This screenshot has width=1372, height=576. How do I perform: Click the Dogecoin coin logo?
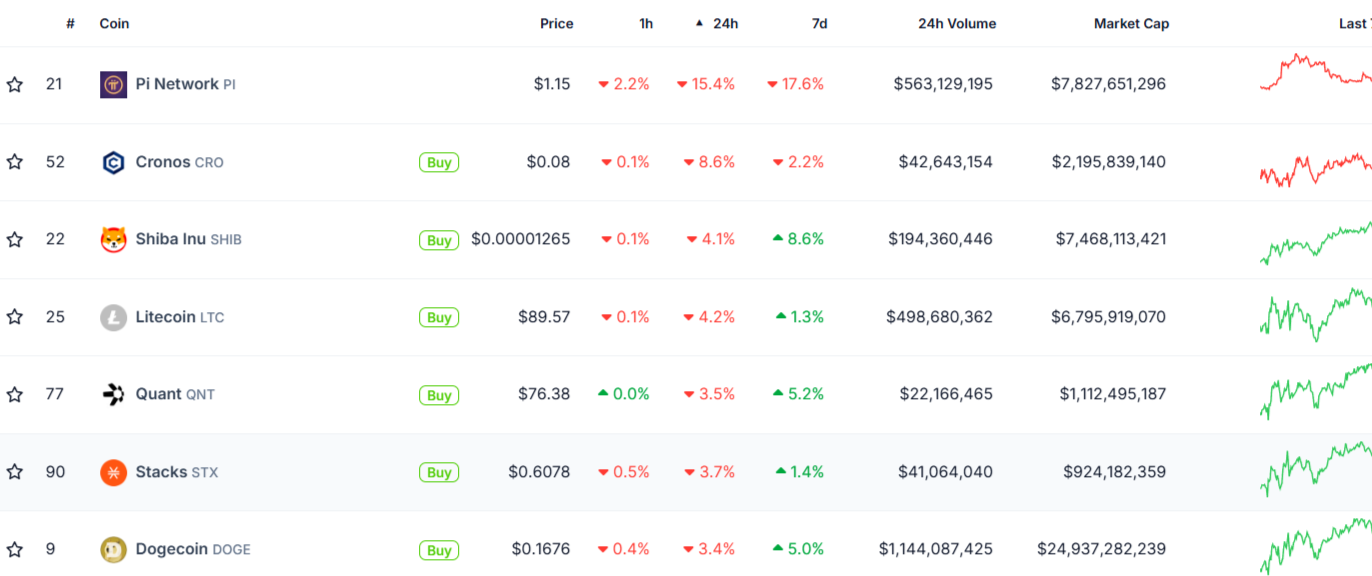tap(114, 550)
